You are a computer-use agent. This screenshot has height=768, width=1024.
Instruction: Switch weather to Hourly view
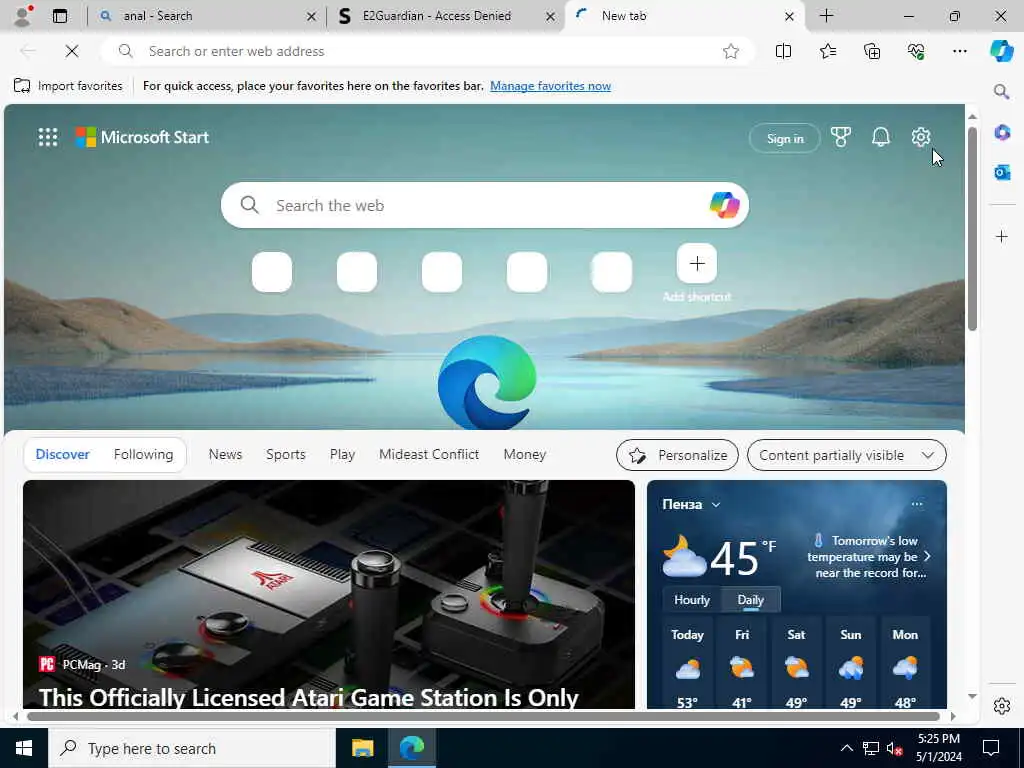[x=692, y=600]
